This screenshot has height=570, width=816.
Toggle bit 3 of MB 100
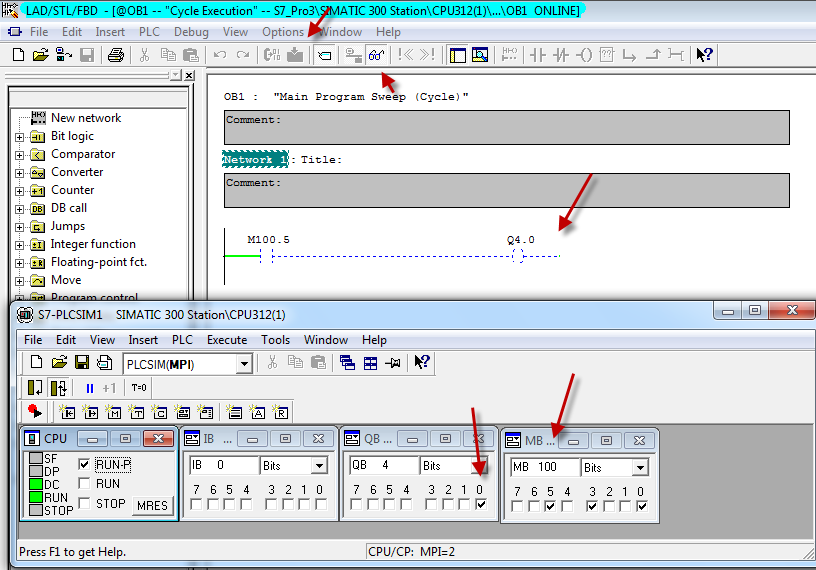(592, 506)
